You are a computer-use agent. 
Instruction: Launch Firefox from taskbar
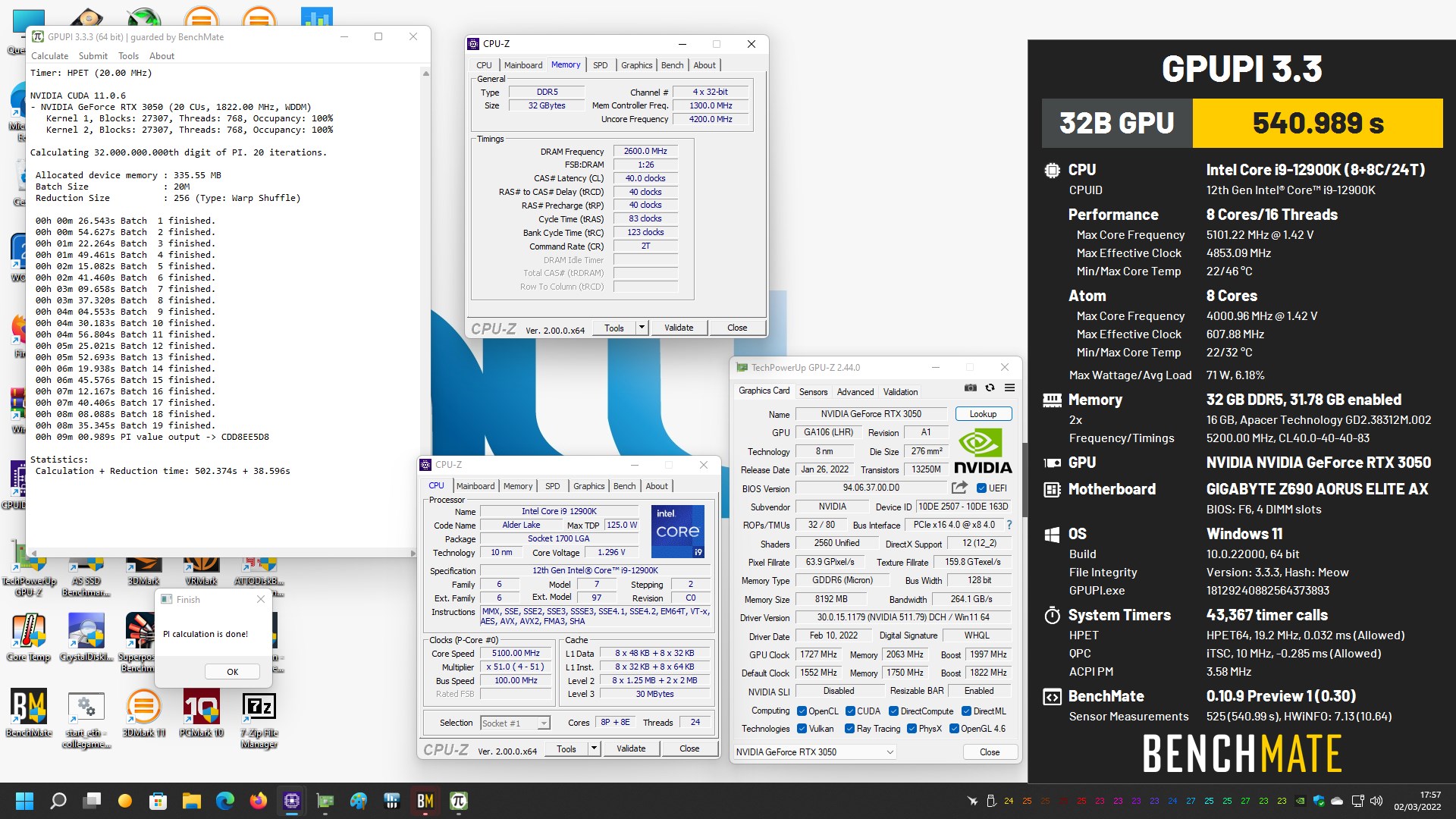pos(259,801)
